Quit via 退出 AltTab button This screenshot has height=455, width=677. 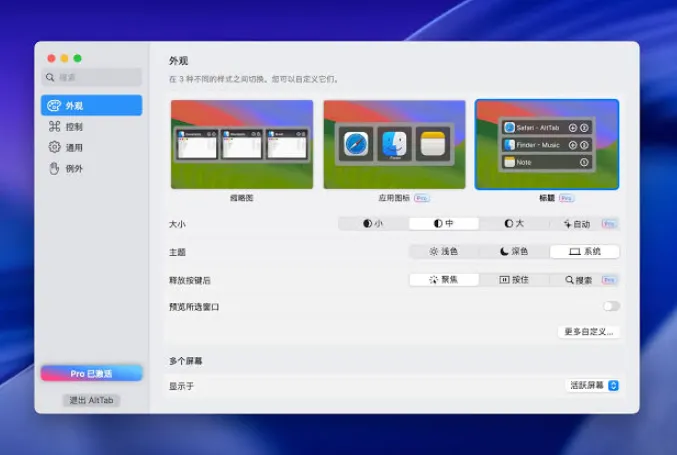tap(91, 400)
